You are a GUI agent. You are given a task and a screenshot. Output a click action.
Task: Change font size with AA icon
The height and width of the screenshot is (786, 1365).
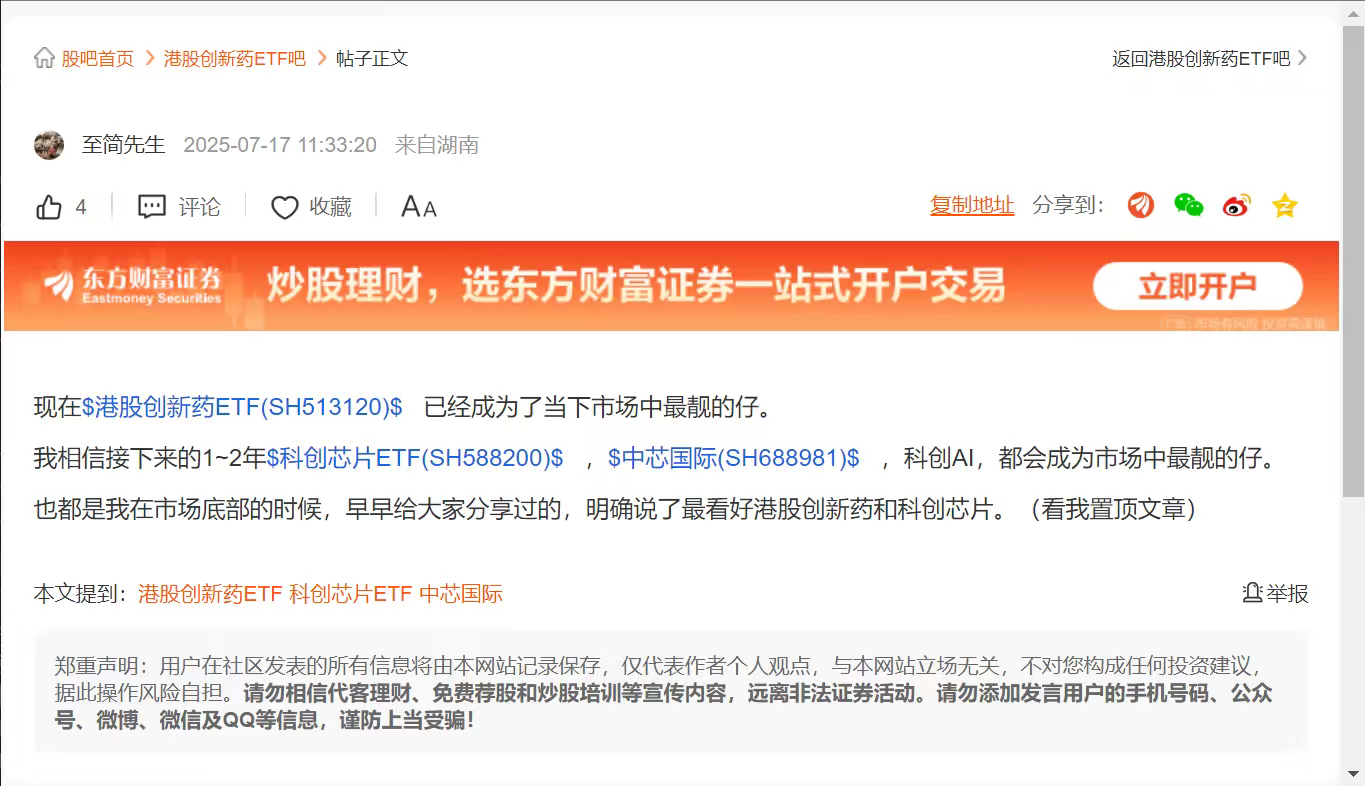(419, 207)
